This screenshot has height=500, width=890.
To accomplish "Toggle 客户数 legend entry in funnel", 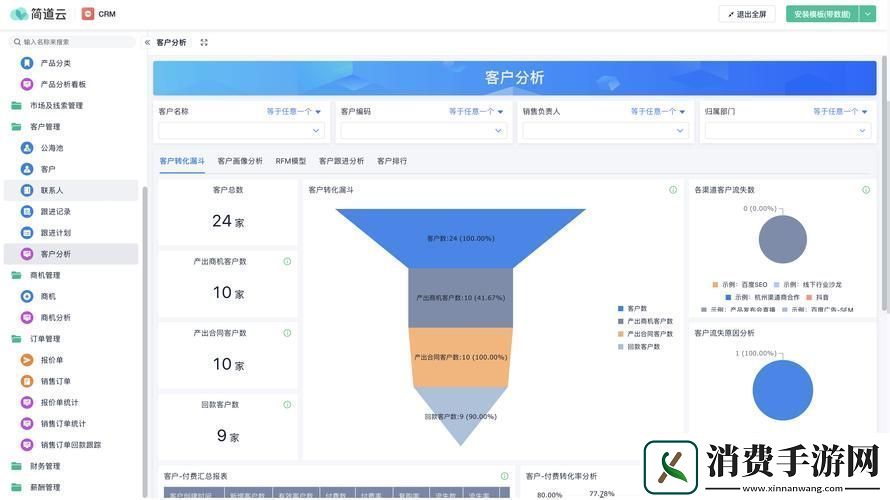I will 632,309.
